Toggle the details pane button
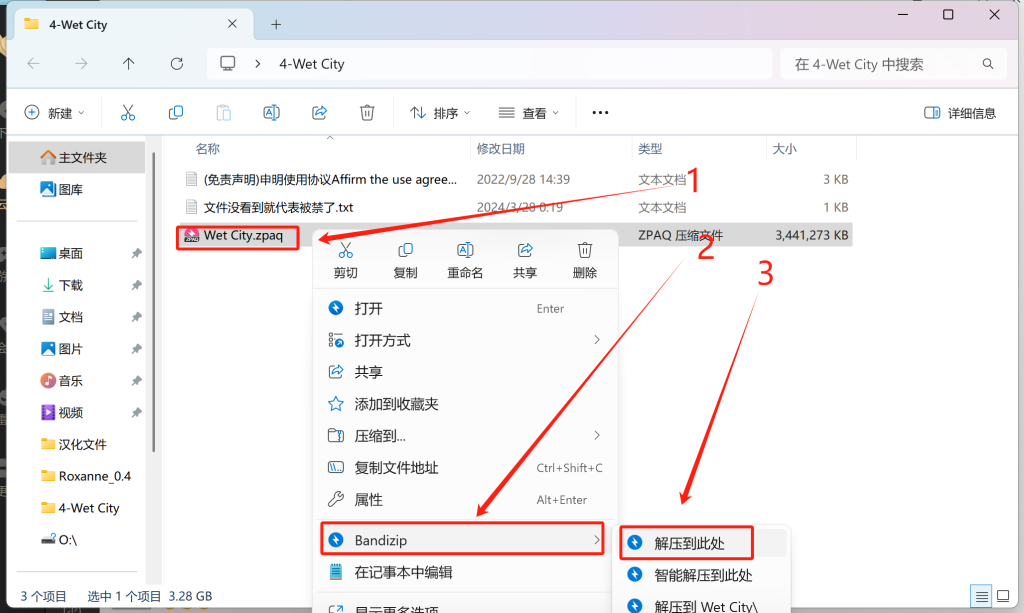 [x=960, y=113]
